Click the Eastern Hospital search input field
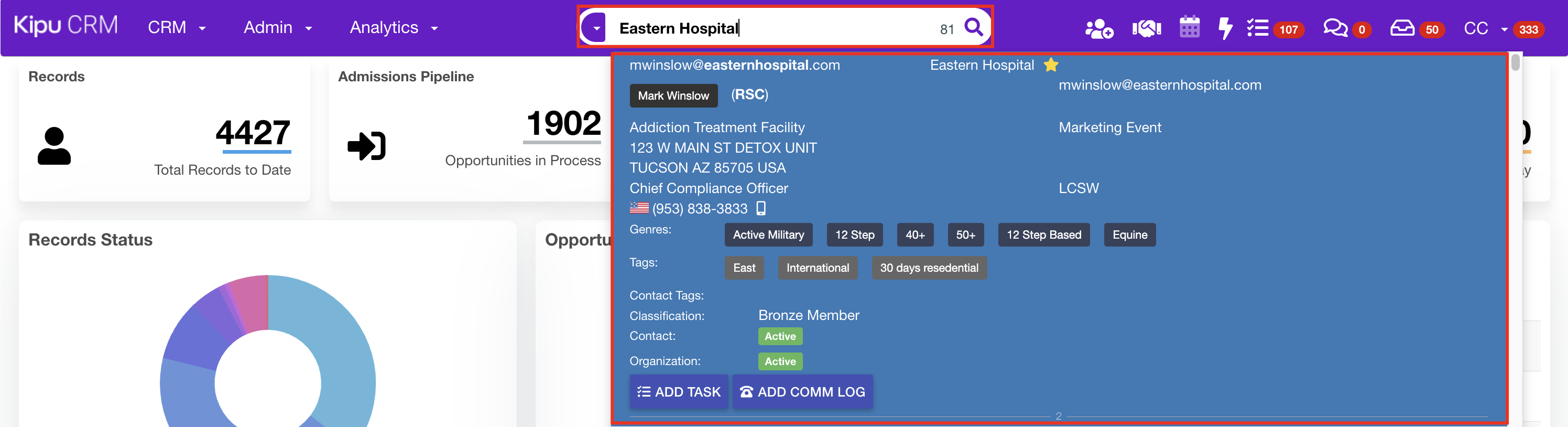This screenshot has width=1568, height=427. [773, 28]
